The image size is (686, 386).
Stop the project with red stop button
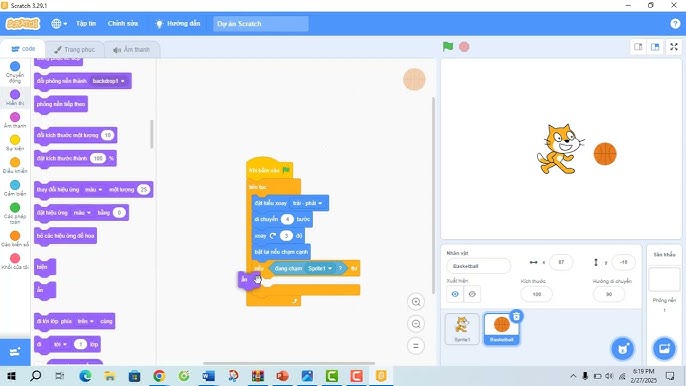pos(464,46)
